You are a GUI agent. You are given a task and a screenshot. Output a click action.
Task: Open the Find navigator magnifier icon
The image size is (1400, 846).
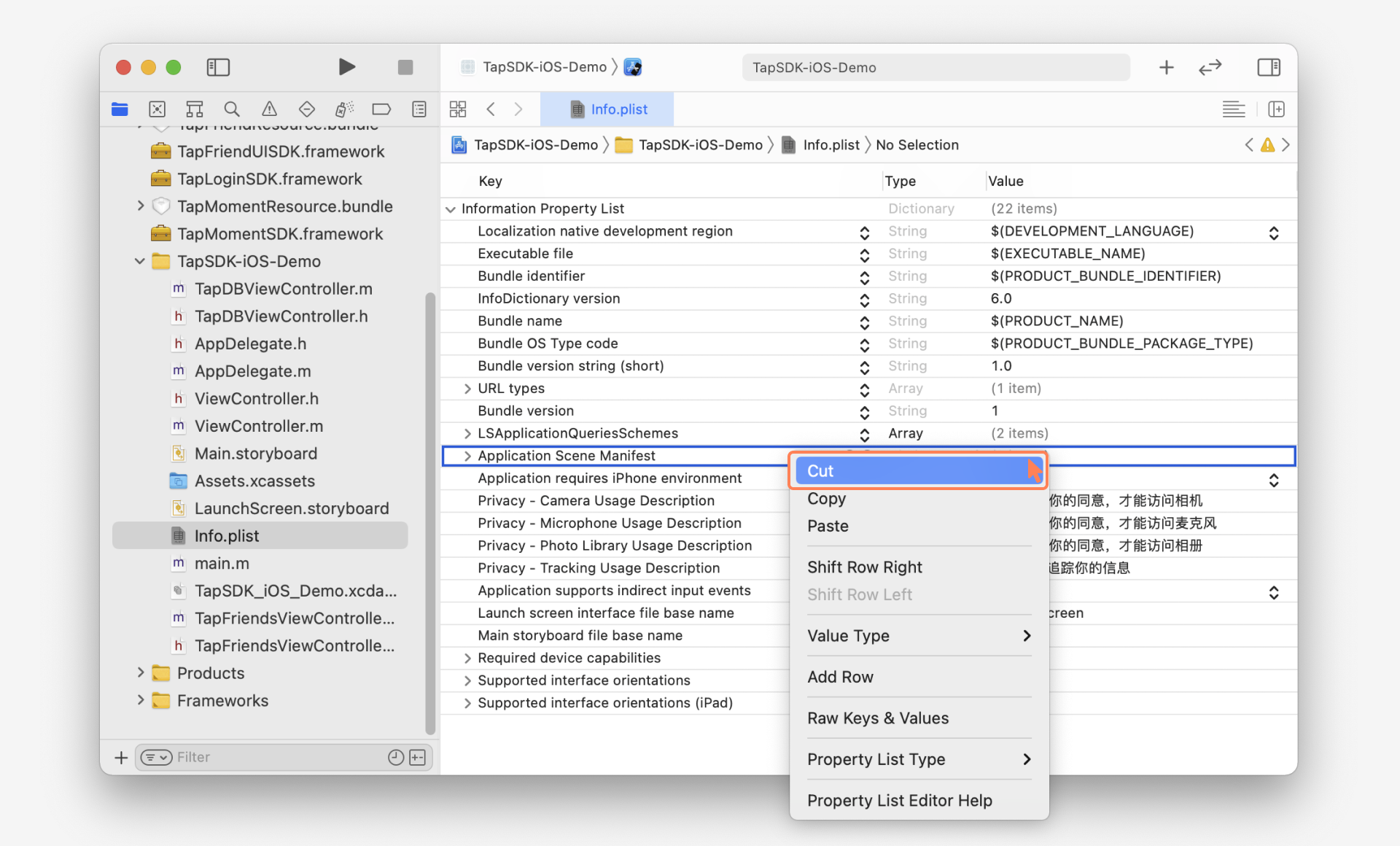coord(232,109)
